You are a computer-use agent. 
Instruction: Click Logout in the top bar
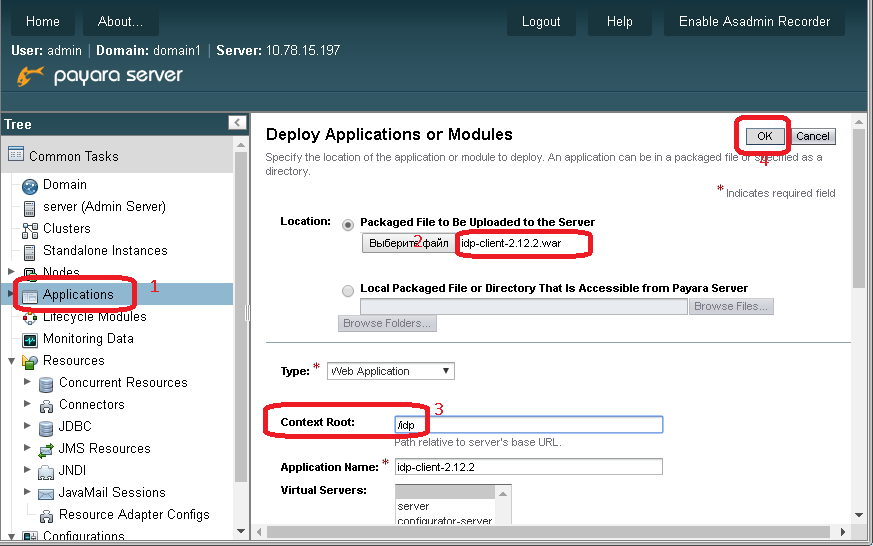tap(541, 22)
